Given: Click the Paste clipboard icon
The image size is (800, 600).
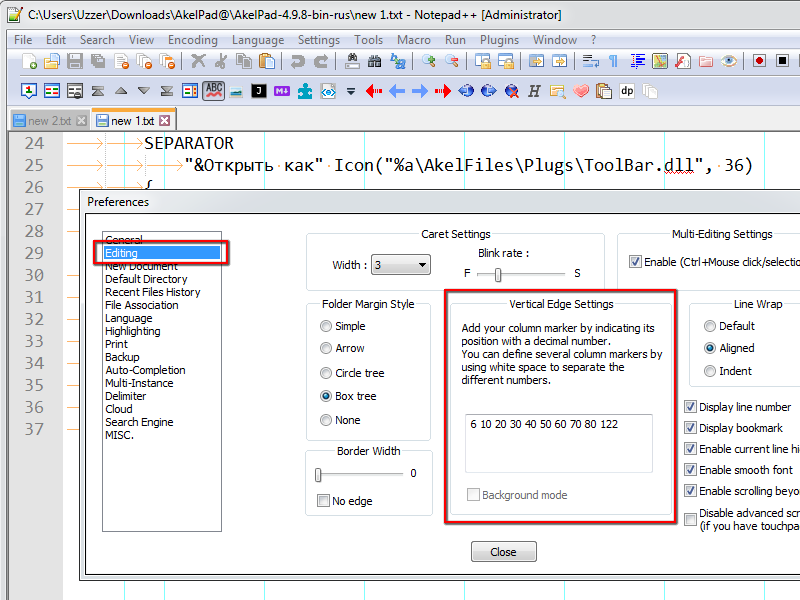Looking at the screenshot, I should (x=267, y=61).
